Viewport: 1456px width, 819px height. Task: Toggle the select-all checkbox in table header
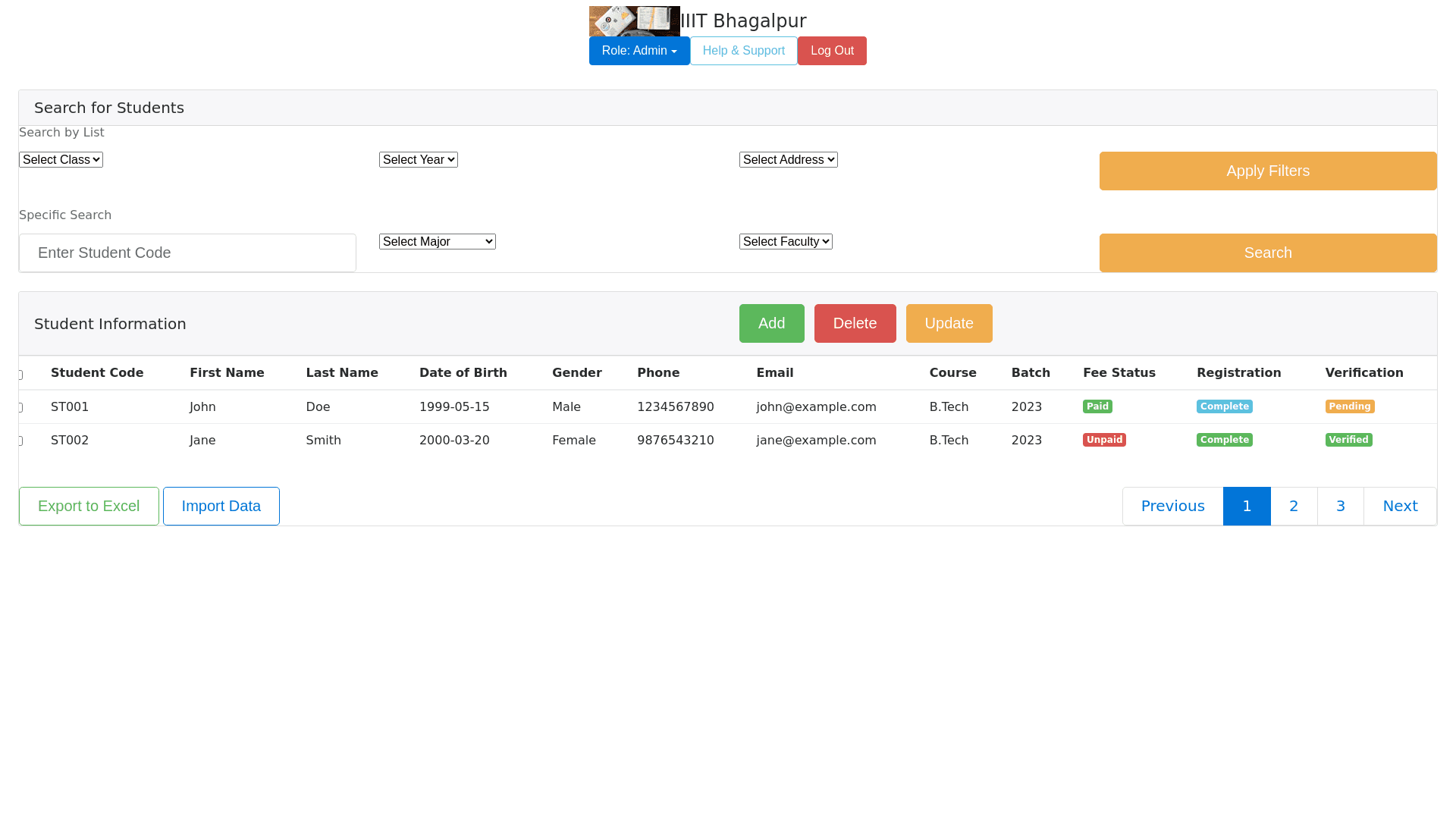20,375
